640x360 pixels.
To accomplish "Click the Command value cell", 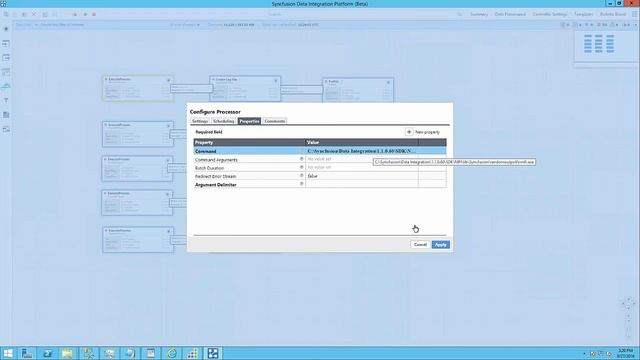I will (362, 151).
